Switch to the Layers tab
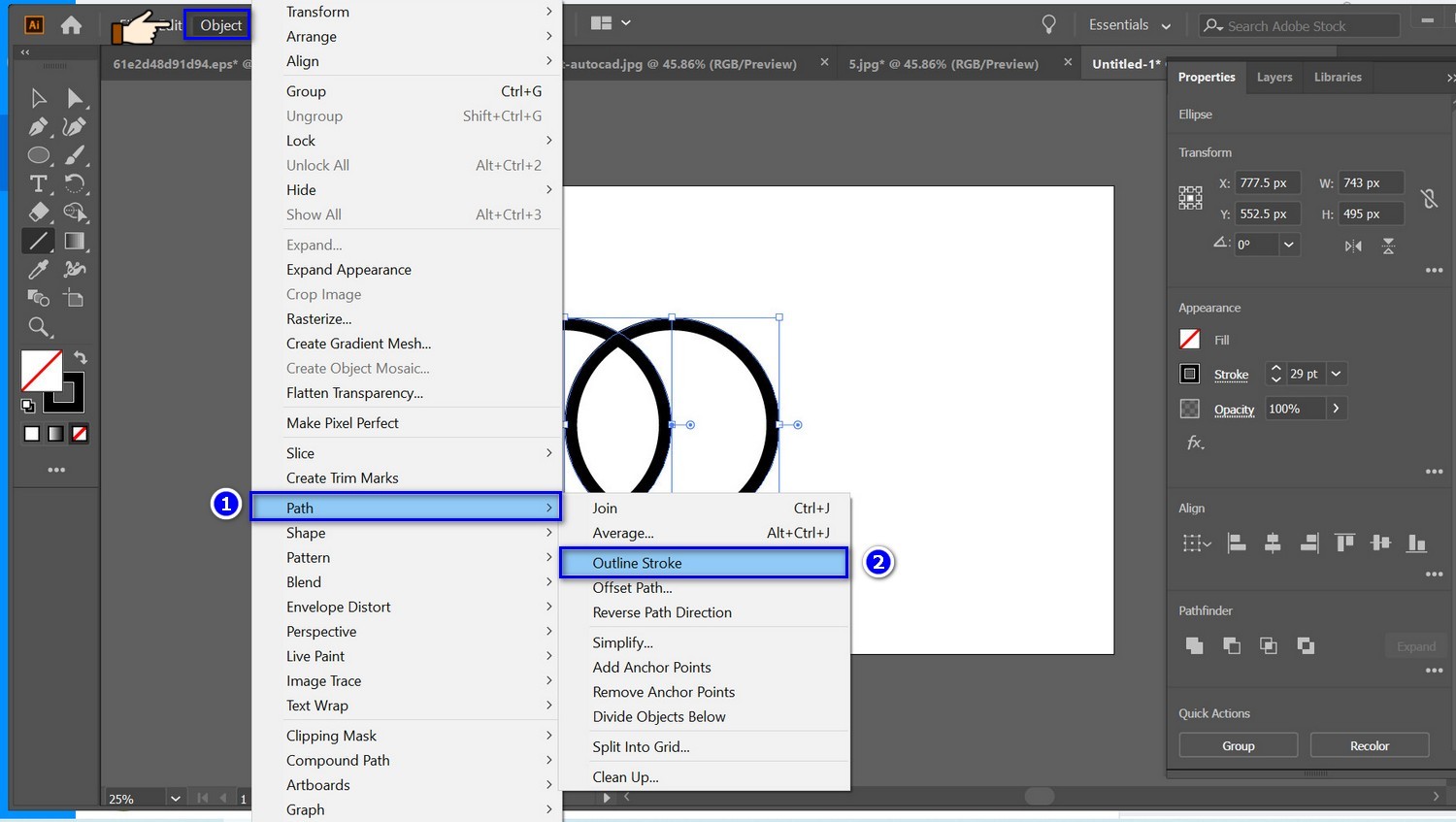Image resolution: width=1456 pixels, height=822 pixels. click(x=1274, y=78)
